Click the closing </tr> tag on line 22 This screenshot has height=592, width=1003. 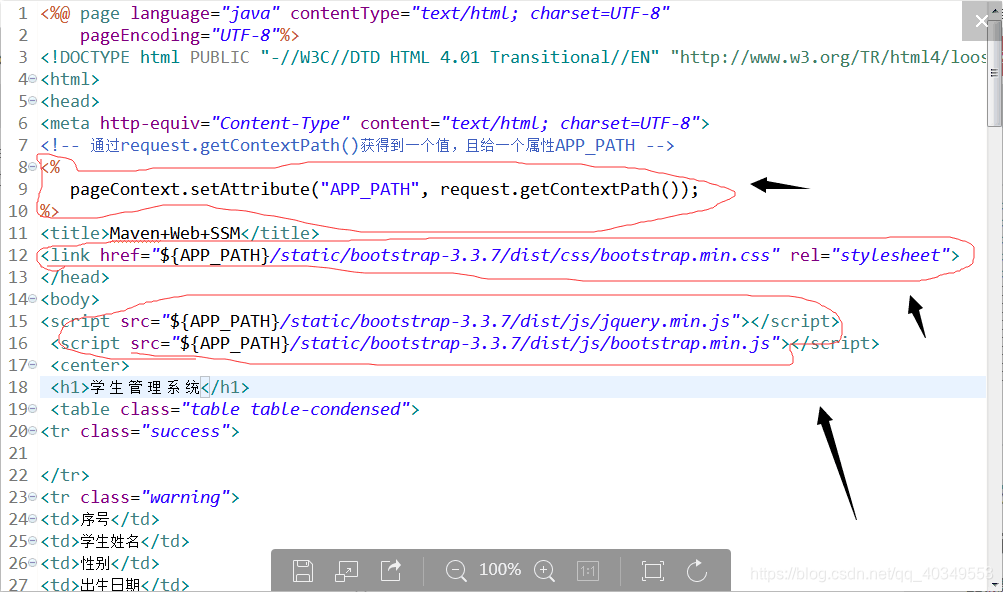point(65,475)
